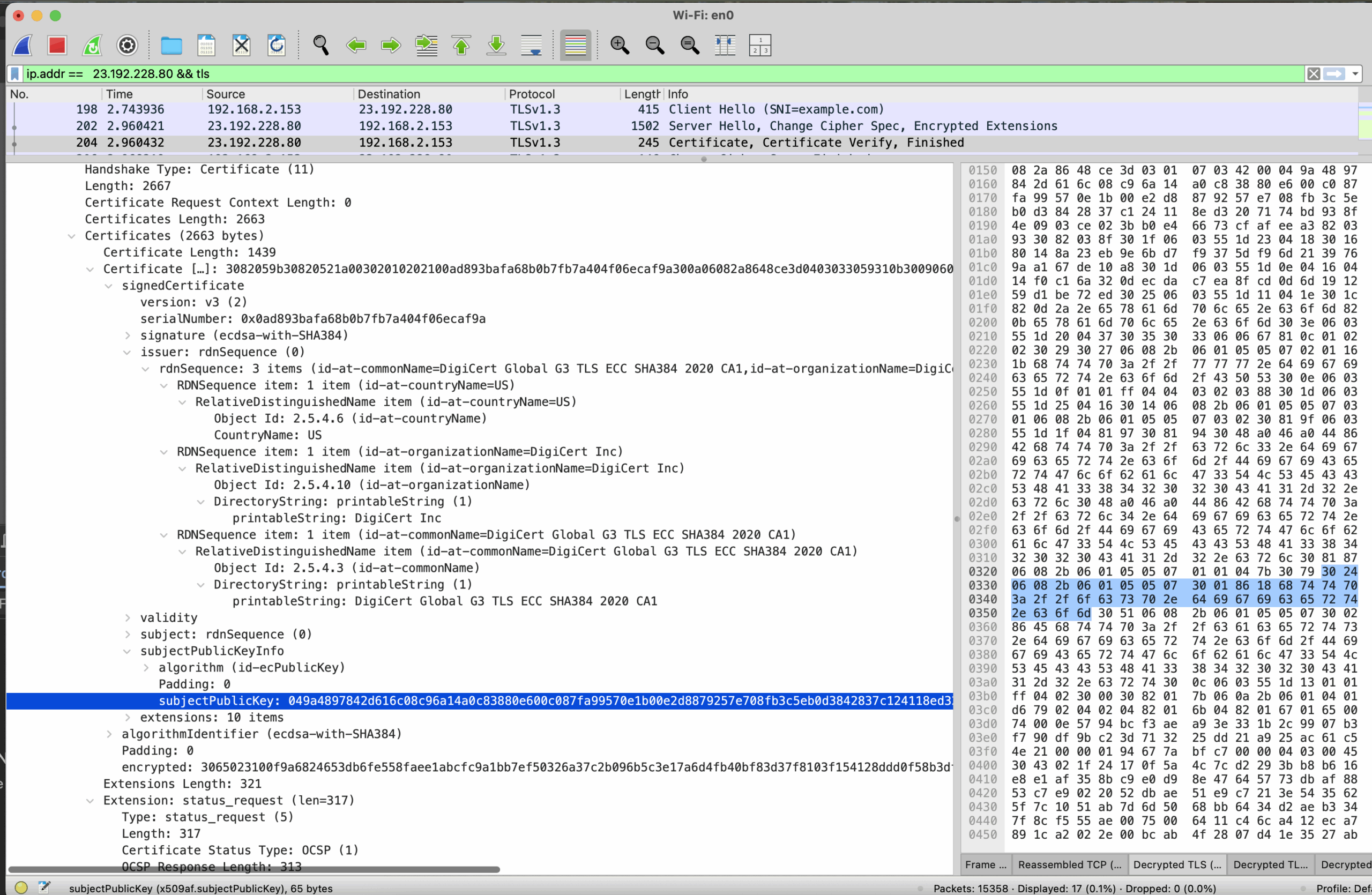Viewport: 1372px width, 895px height.
Task: Reset text to normal size
Action: [690, 45]
